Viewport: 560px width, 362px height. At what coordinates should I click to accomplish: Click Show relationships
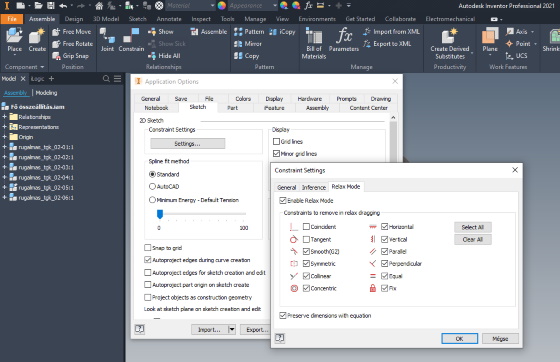[161, 32]
